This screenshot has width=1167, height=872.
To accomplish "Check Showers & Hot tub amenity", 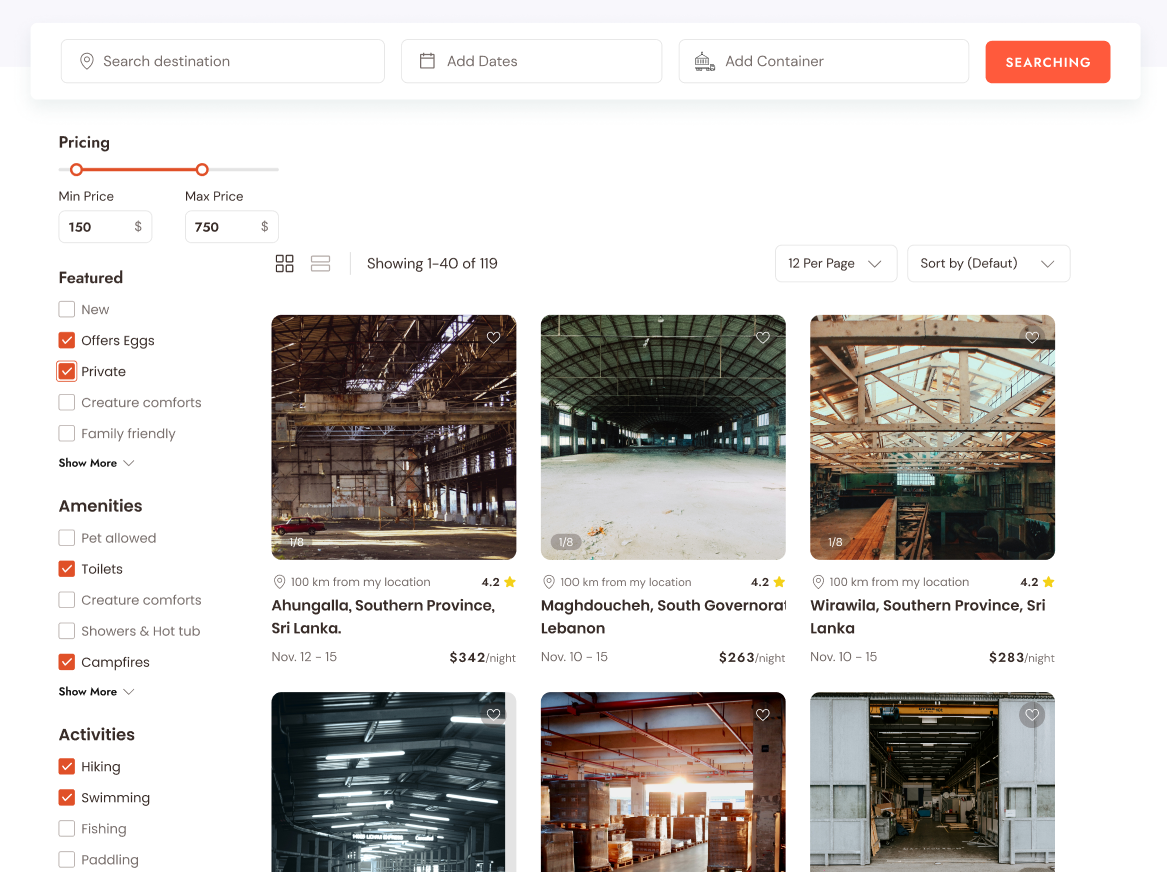I will pyautogui.click(x=67, y=631).
